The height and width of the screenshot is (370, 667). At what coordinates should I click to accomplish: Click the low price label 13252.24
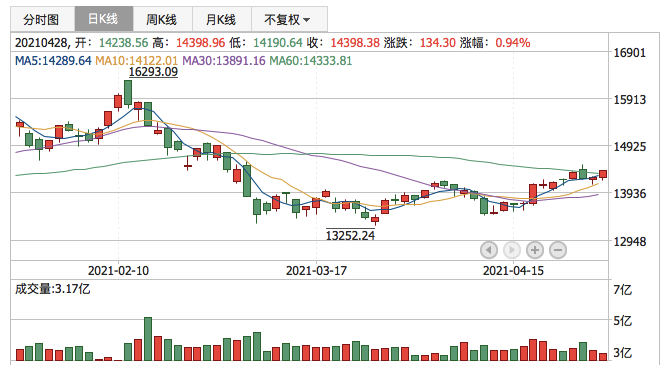pyautogui.click(x=350, y=235)
